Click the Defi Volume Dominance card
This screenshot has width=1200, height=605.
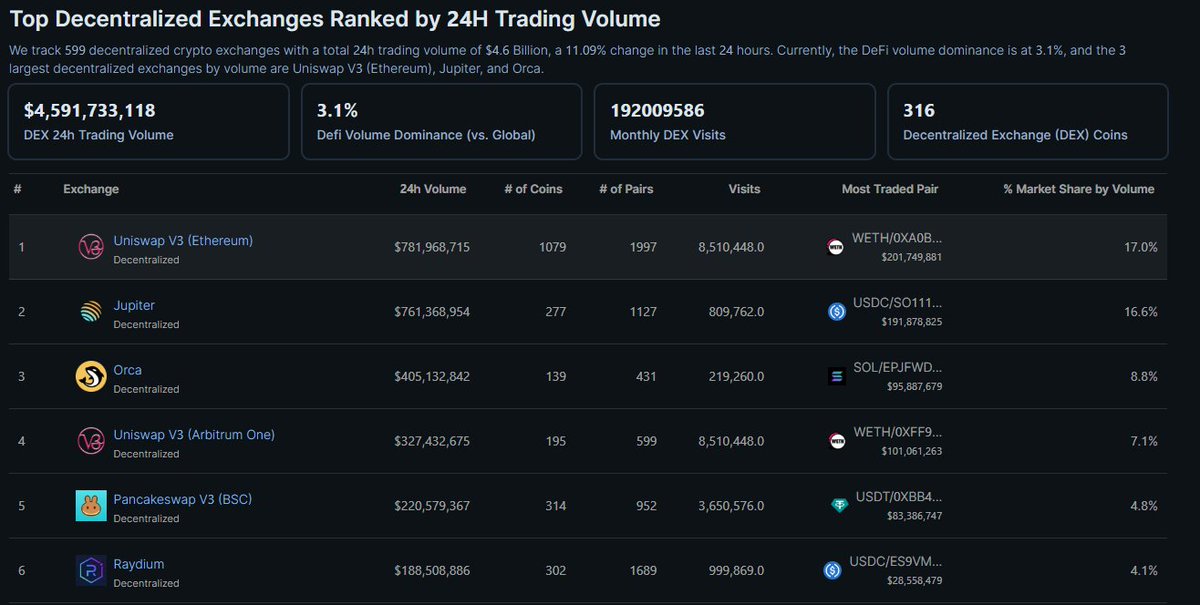(441, 121)
